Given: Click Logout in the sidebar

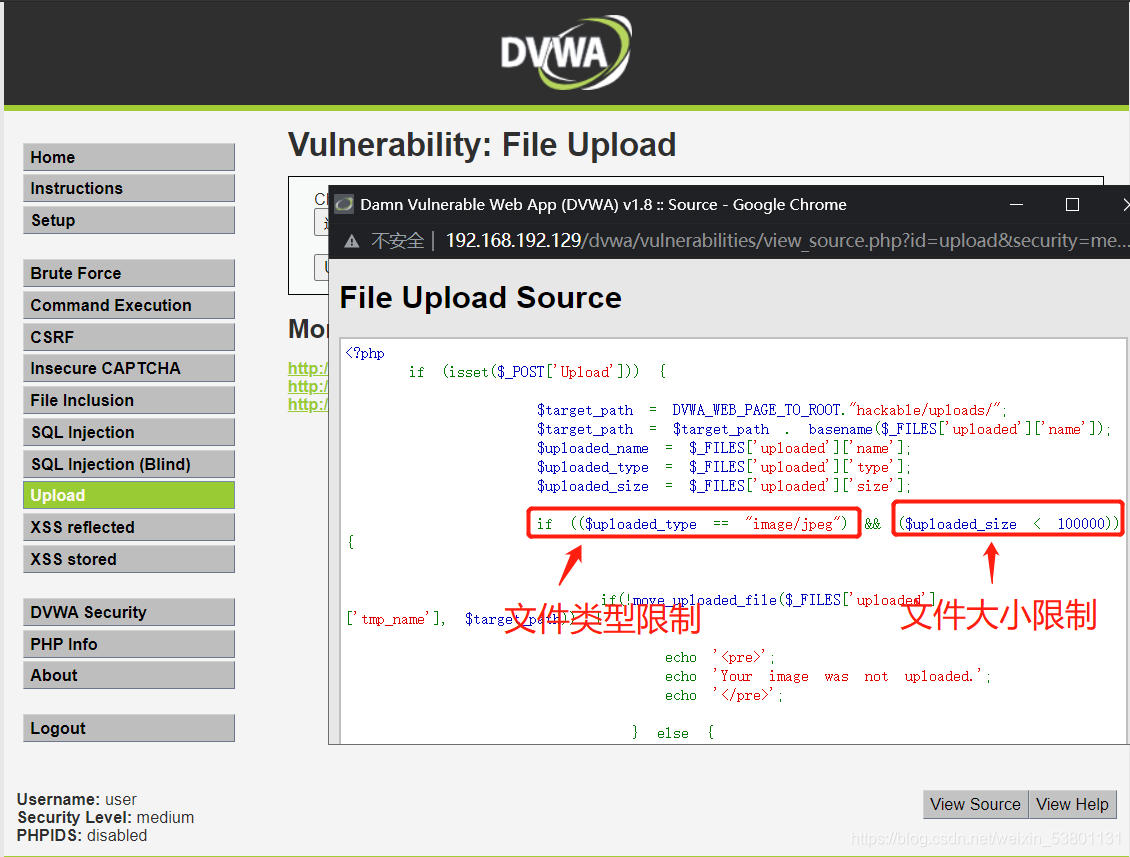Looking at the screenshot, I should 129,728.
